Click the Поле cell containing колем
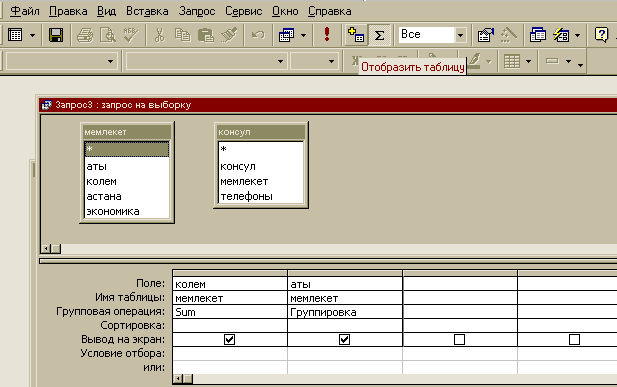 pos(230,284)
